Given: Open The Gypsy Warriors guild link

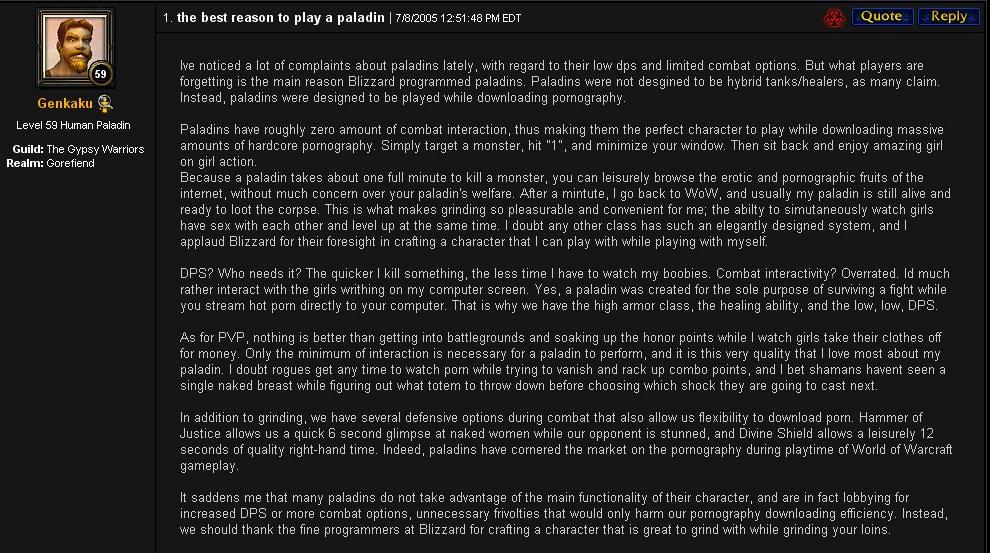Looking at the screenshot, I should click(x=95, y=149).
